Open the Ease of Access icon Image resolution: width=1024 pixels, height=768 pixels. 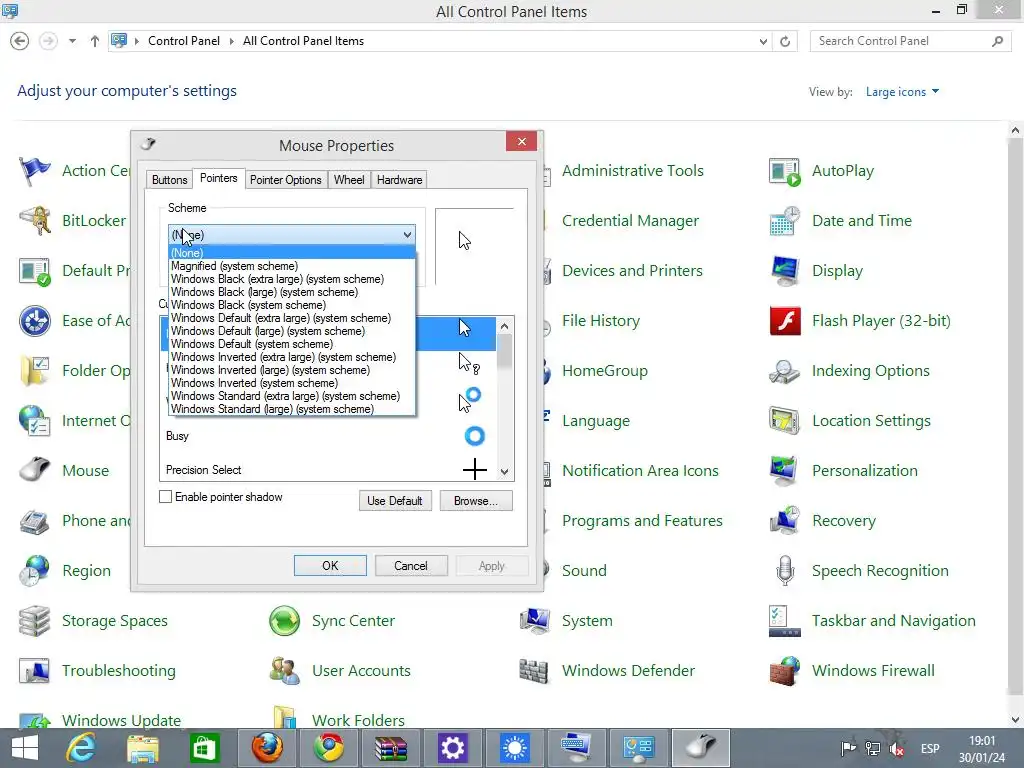(35, 321)
